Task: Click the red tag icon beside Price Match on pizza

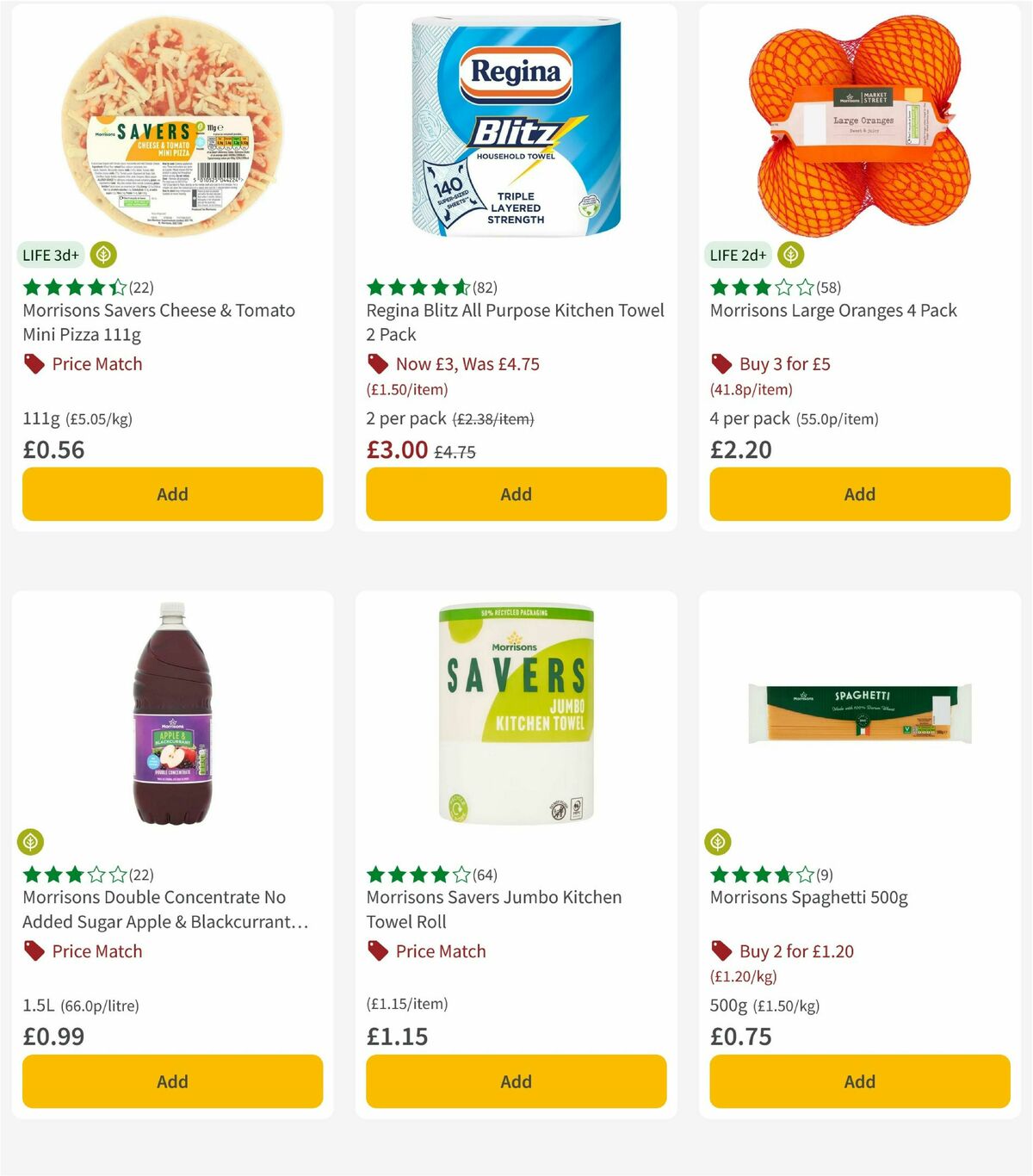Action: 33,364
